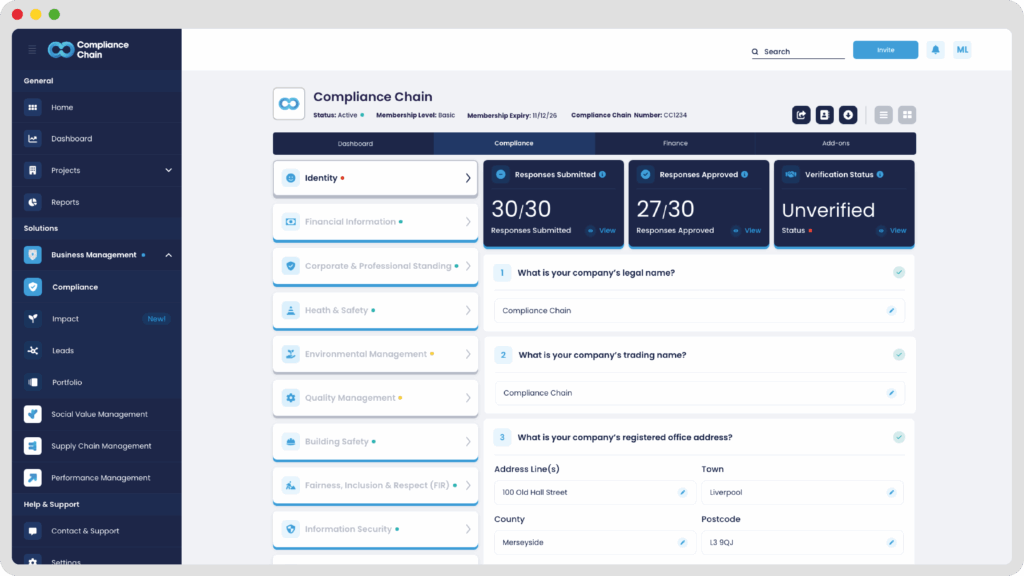The width and height of the screenshot is (1024, 576).
Task: Click the Quality Management gear icon
Action: coord(291,398)
